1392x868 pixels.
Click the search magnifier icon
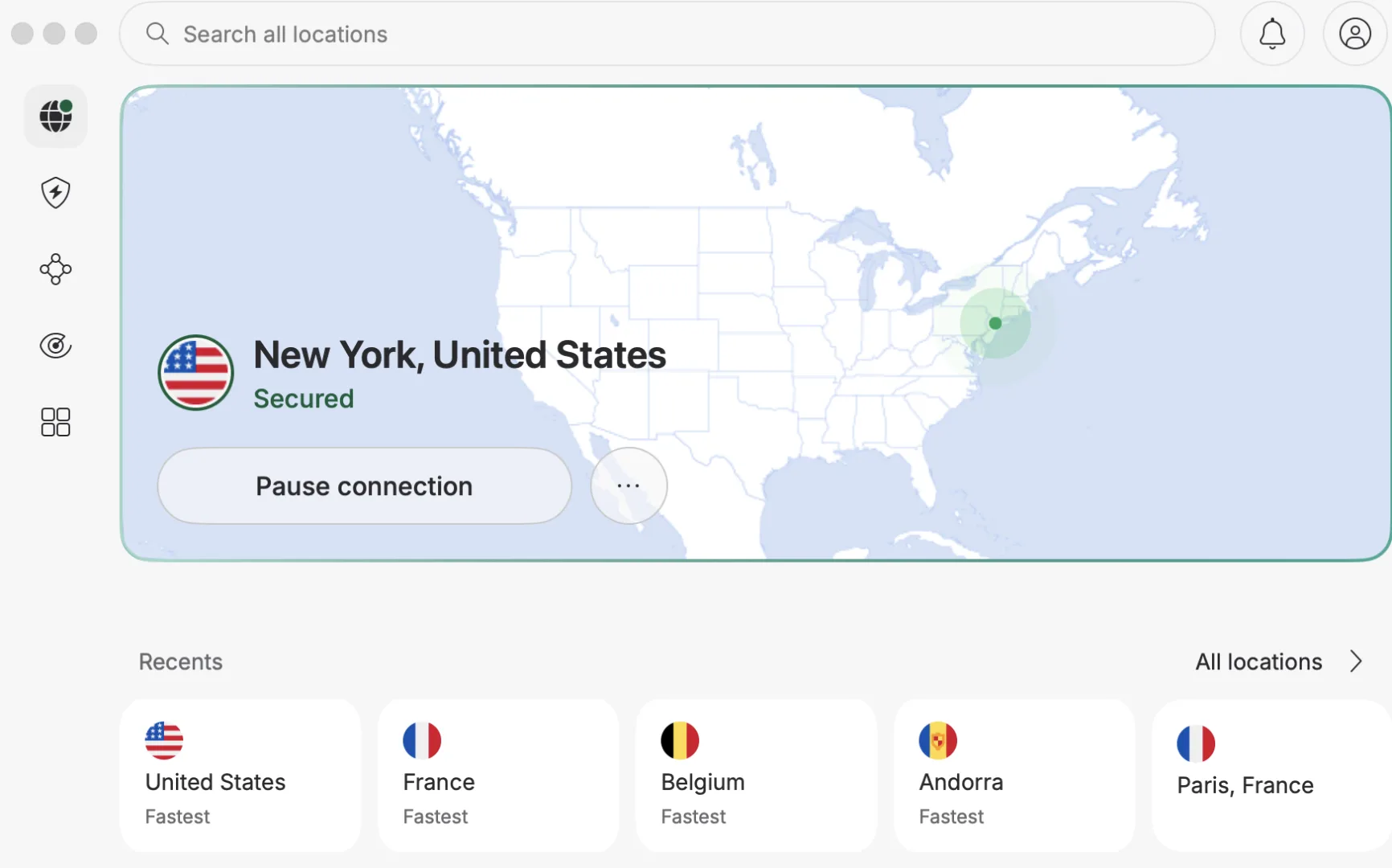point(158,34)
